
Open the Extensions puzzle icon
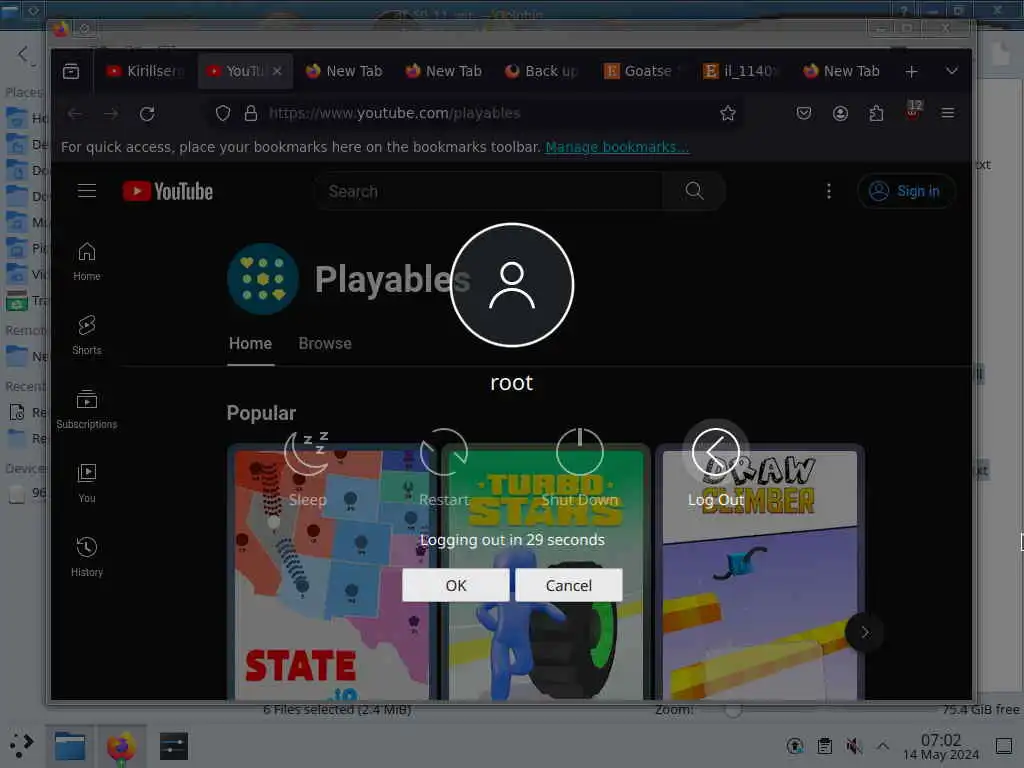(876, 114)
